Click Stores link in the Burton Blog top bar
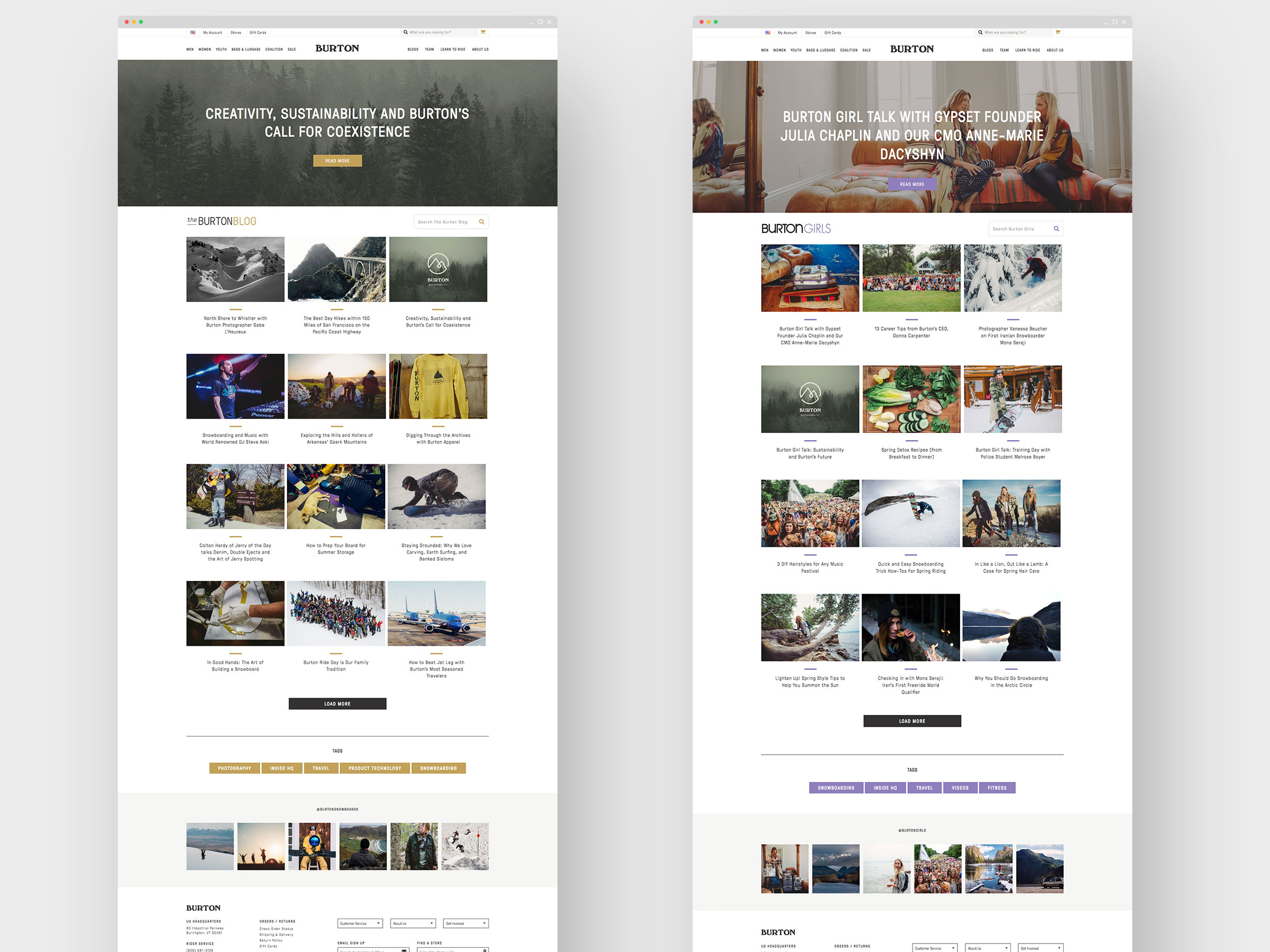1270x952 pixels. 236,32
